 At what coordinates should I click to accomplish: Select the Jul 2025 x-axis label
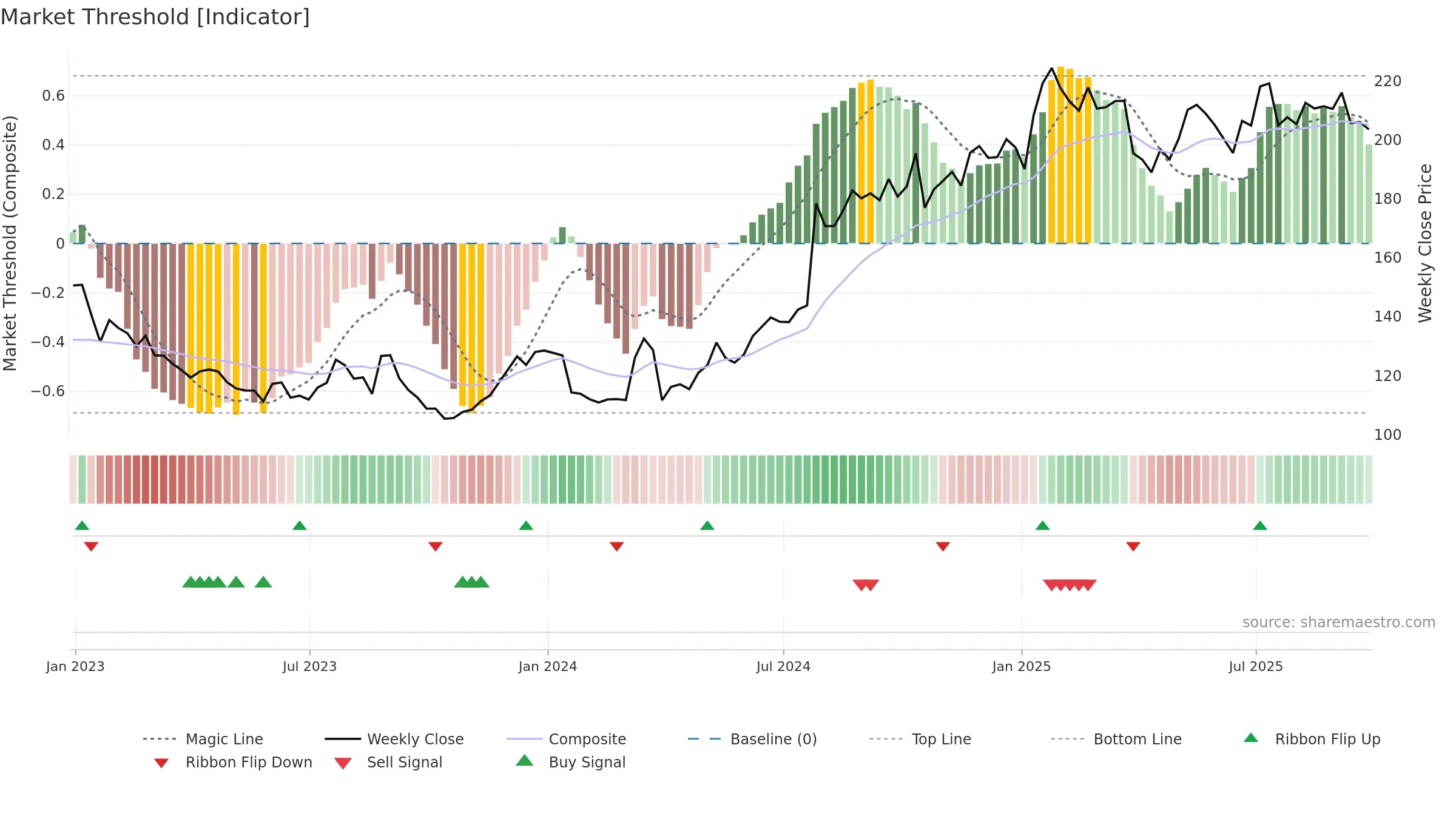1256,666
